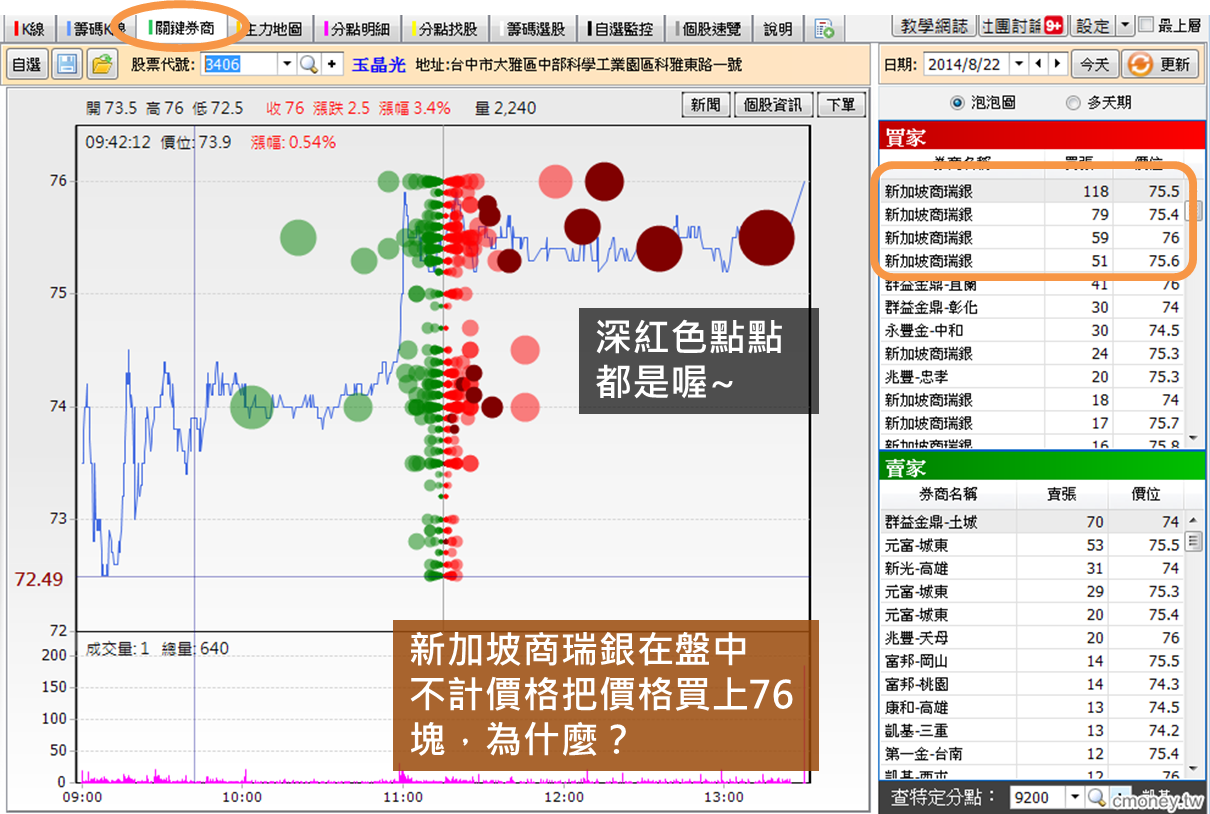
Task: Select the 泡泡圖 radio button
Action: pyautogui.click(x=956, y=103)
